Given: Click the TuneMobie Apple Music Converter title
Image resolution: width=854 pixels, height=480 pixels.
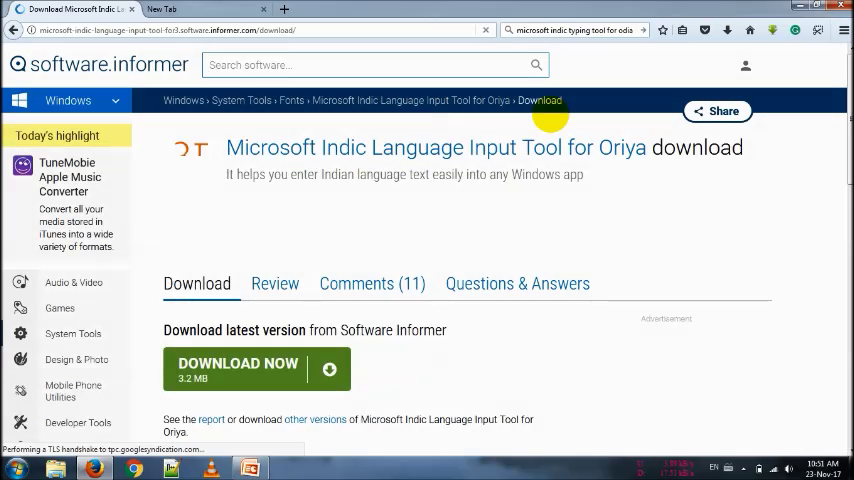Looking at the screenshot, I should 70,177.
